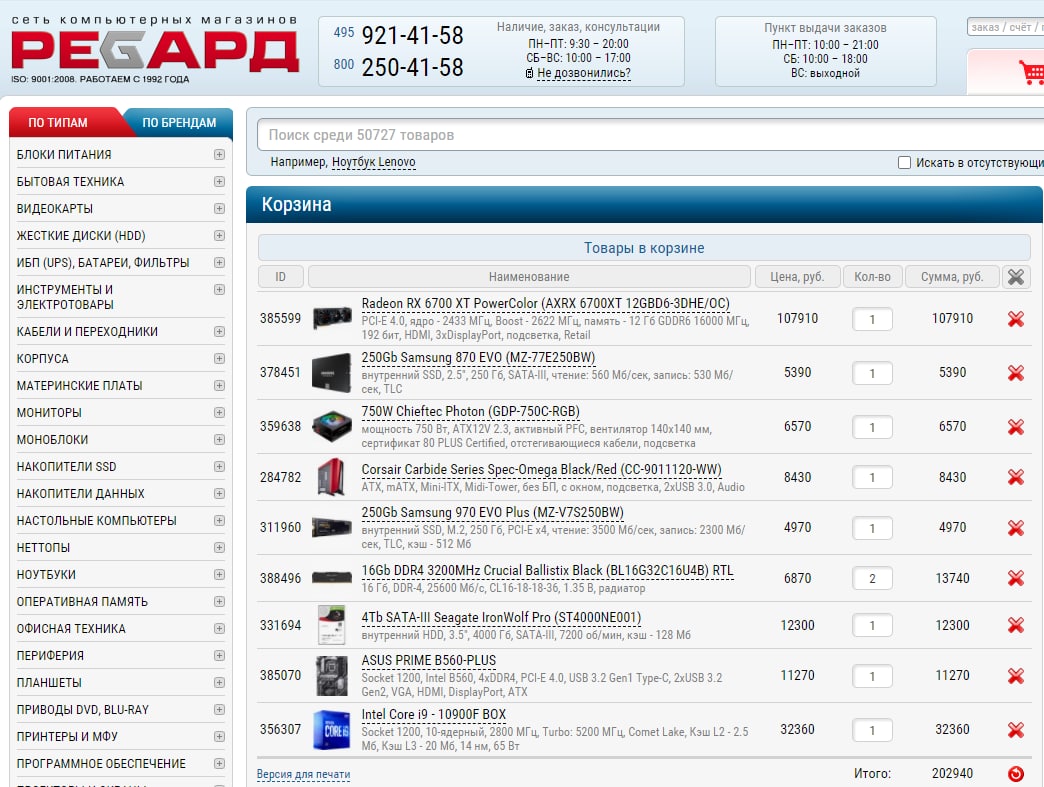
Task: Remove Chieftec Photon 750W from cart
Action: click(1015, 427)
